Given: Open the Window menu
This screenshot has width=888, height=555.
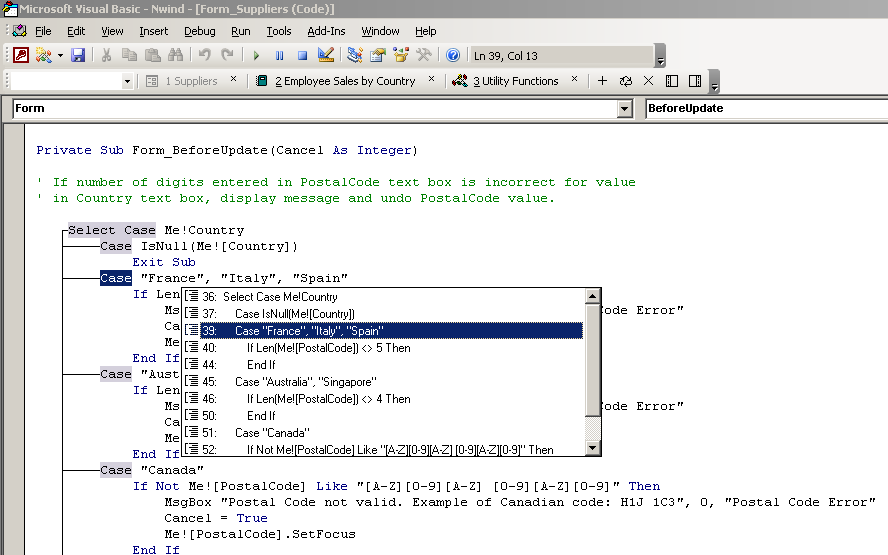Looking at the screenshot, I should tap(380, 31).
